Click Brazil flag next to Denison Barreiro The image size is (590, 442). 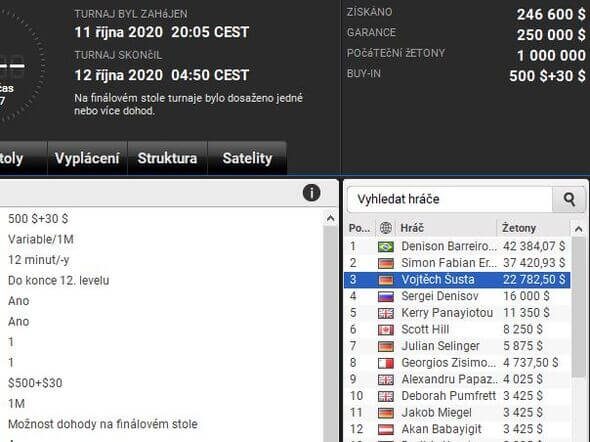386,247
